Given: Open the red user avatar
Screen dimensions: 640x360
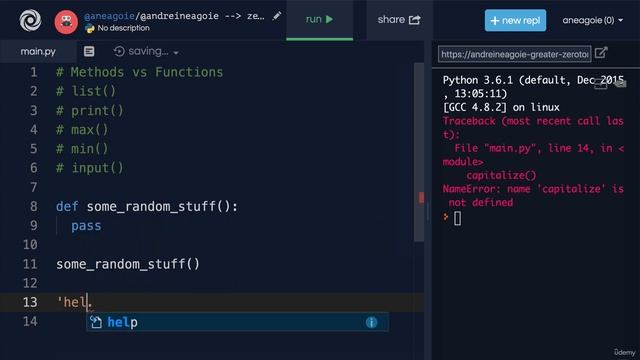Looking at the screenshot, I should tap(66, 22).
